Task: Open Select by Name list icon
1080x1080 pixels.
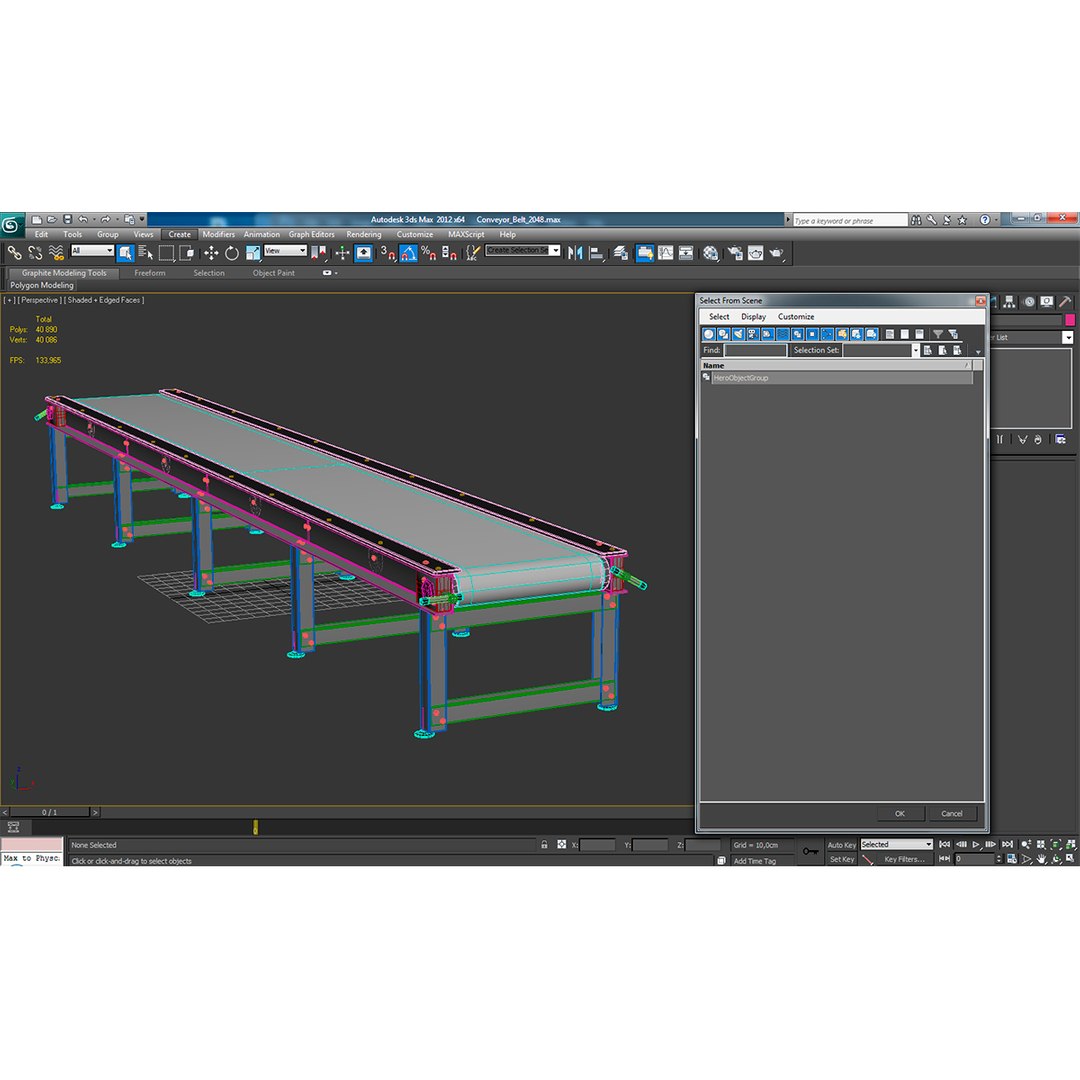Action: (x=145, y=253)
